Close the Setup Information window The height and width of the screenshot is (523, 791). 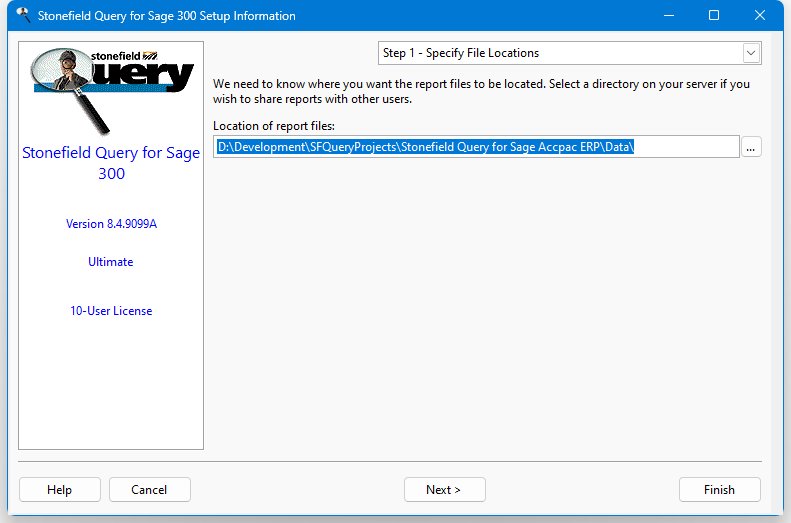tap(760, 15)
